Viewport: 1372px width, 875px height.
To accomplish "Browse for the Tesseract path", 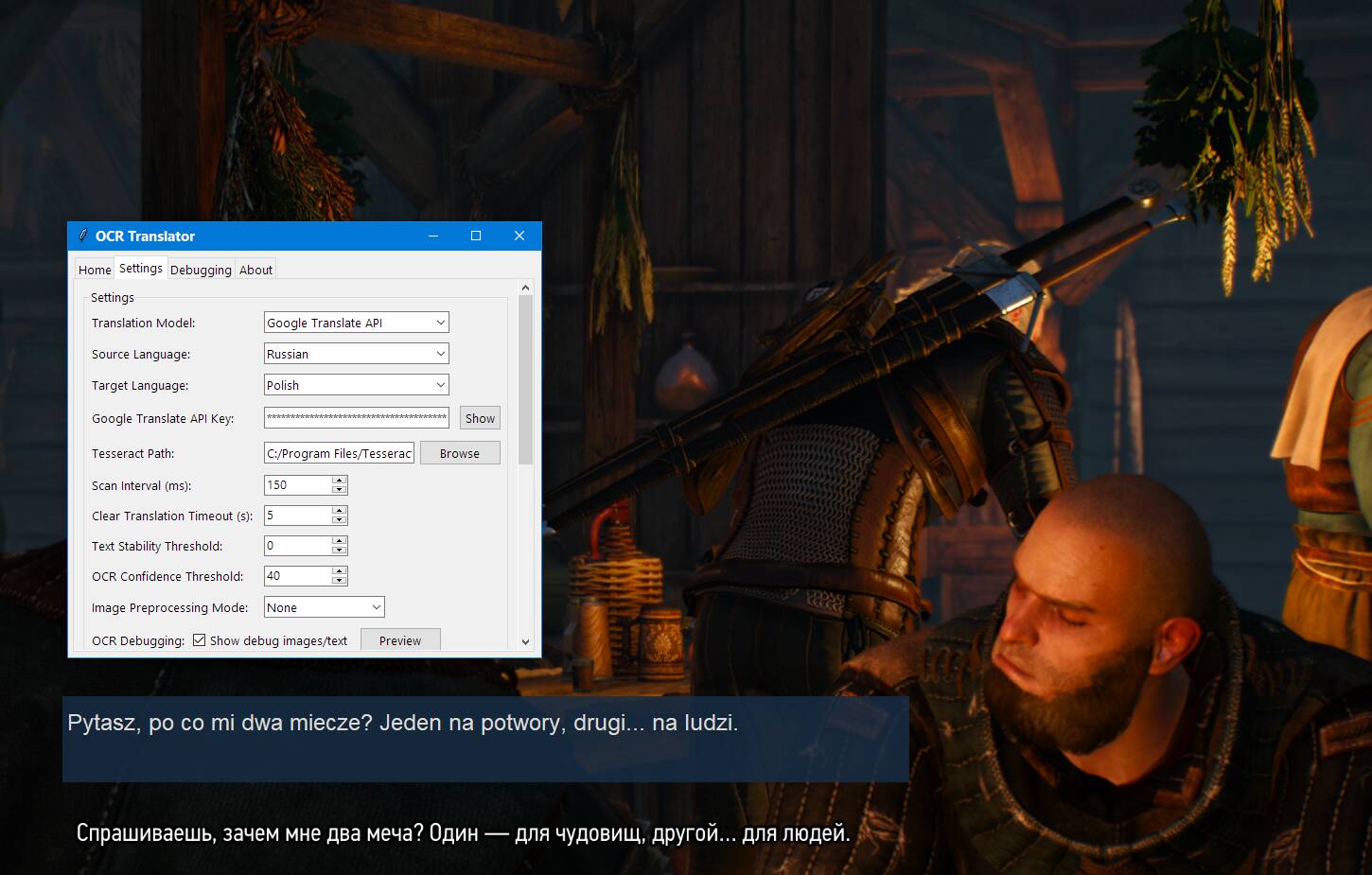I will click(460, 453).
